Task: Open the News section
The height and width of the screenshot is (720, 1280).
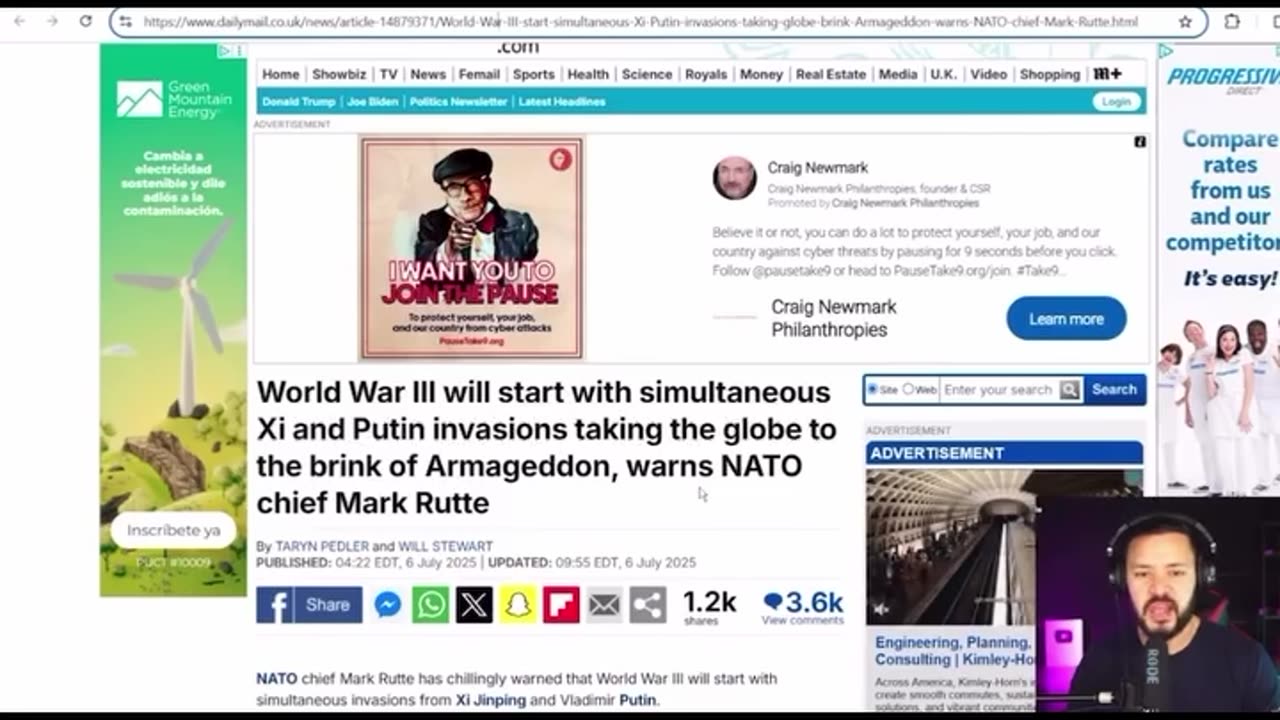Action: [x=428, y=74]
